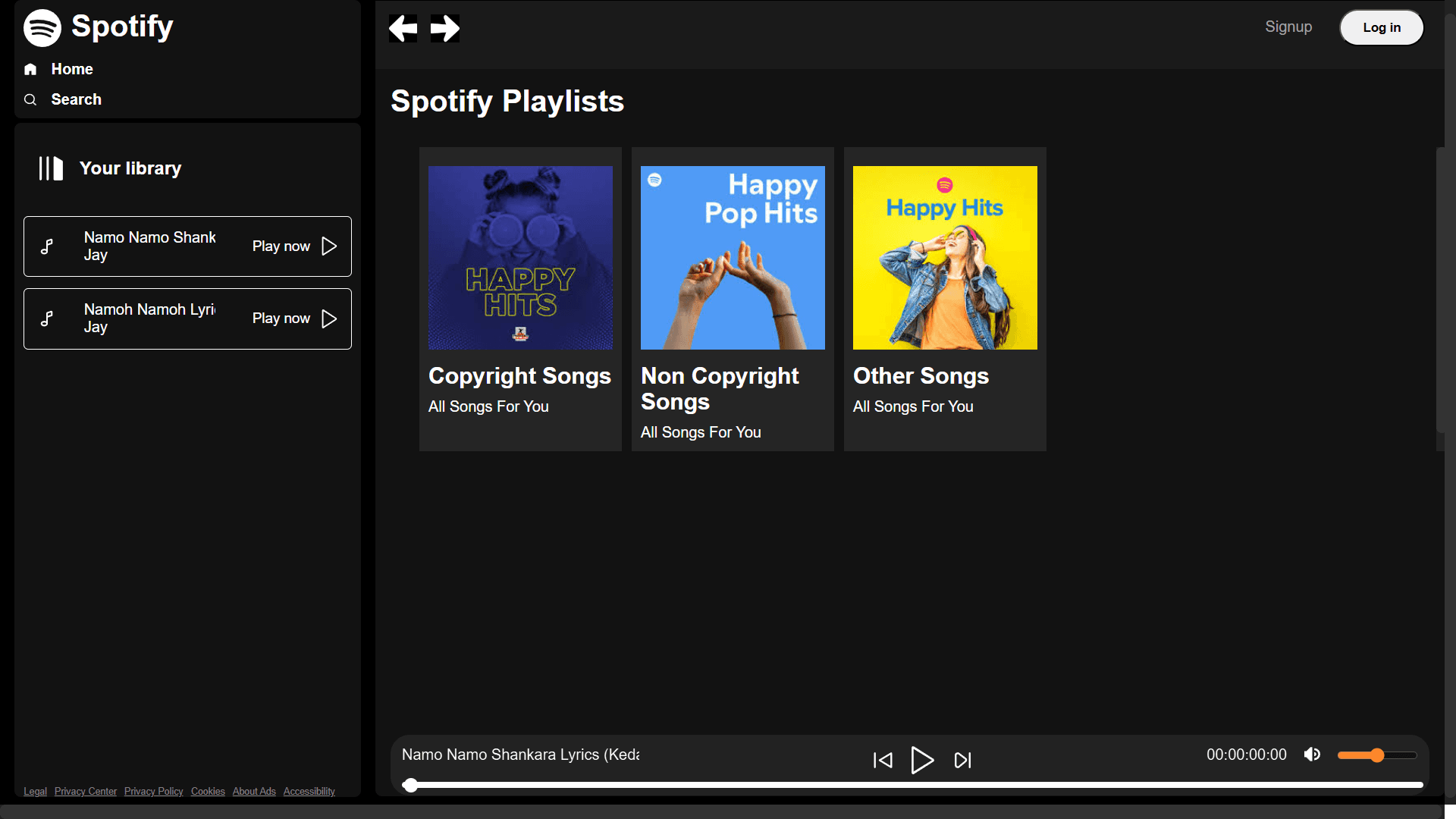Click the Search magnifier icon
The width and height of the screenshot is (1456, 819).
(x=30, y=99)
